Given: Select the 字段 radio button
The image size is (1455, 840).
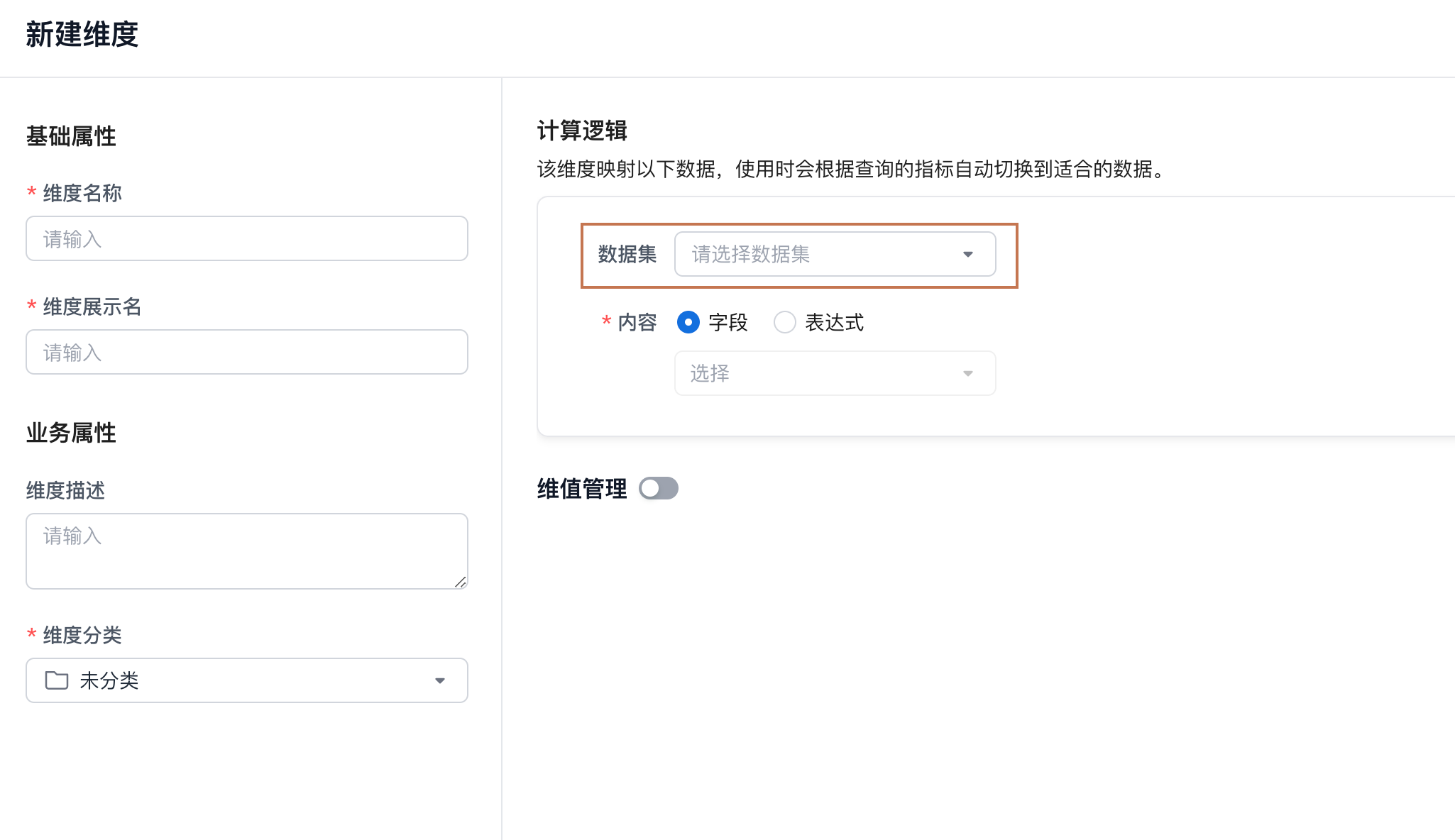Looking at the screenshot, I should click(688, 322).
